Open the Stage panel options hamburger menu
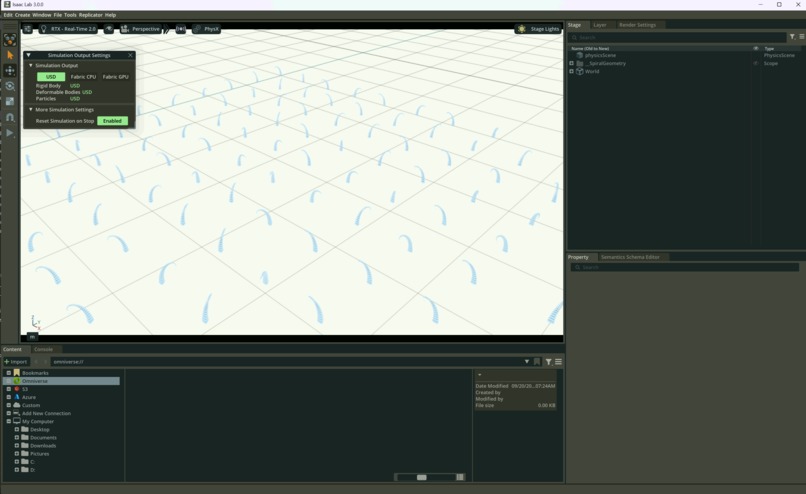Screen dimensions: 806x494 (x=801, y=37)
